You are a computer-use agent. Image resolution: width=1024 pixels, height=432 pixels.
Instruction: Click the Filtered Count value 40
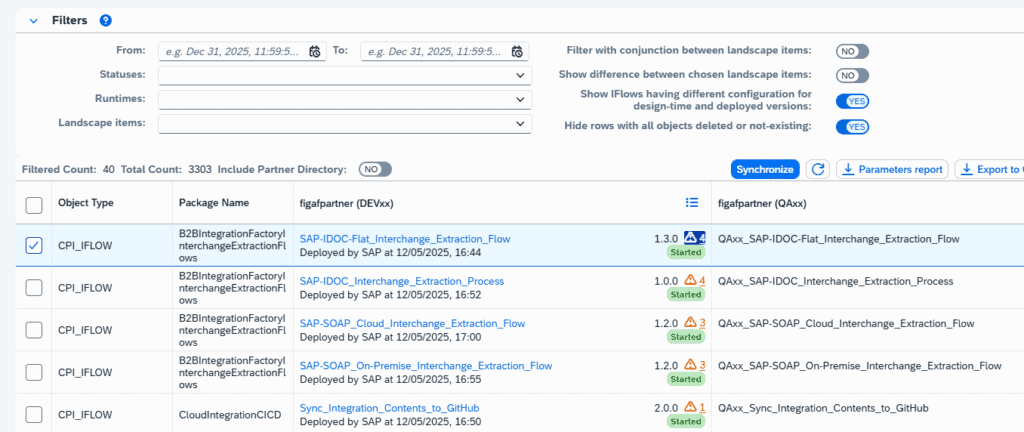(109, 170)
